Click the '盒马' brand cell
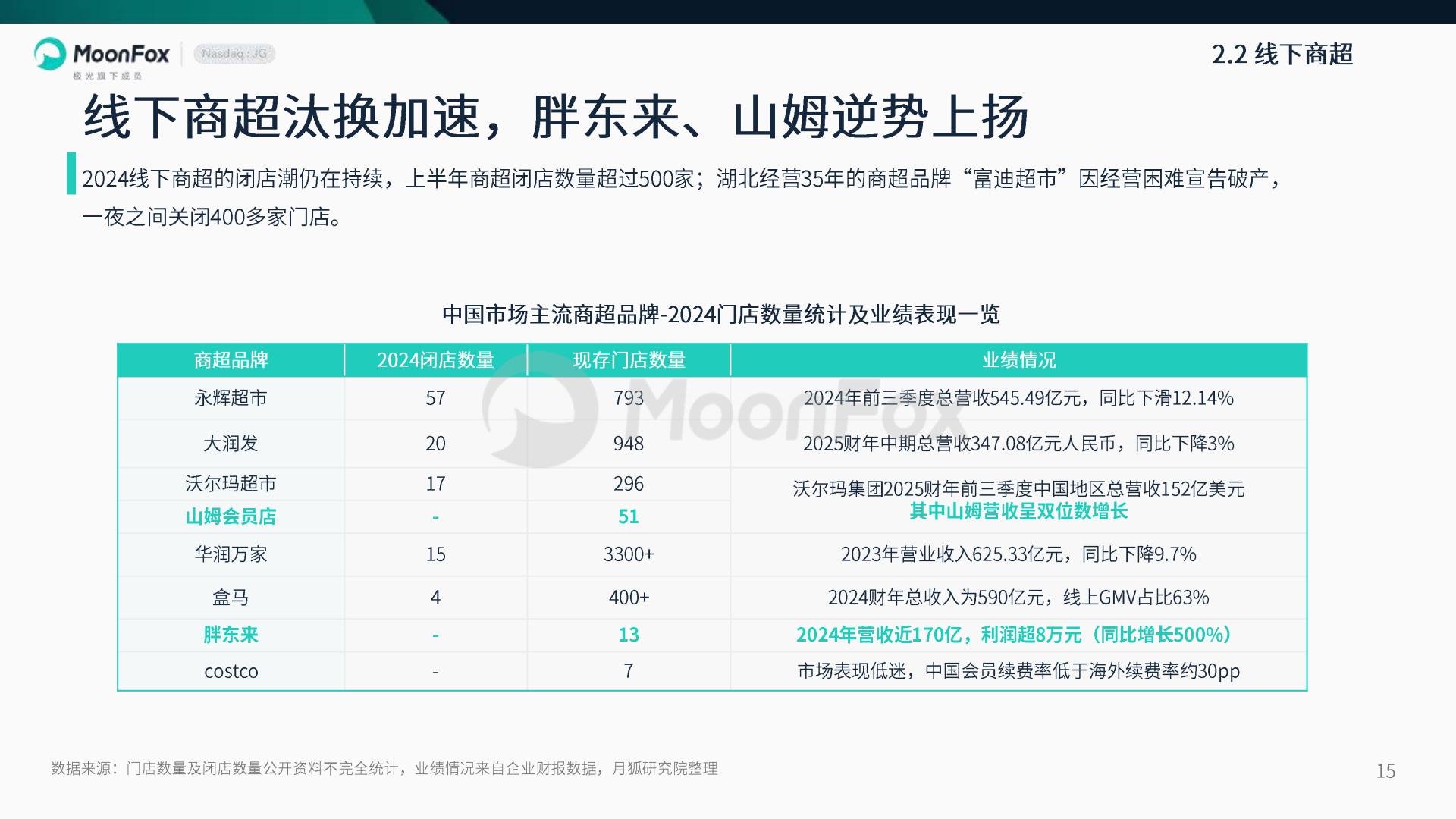Viewport: 1456px width, 819px height. click(231, 598)
